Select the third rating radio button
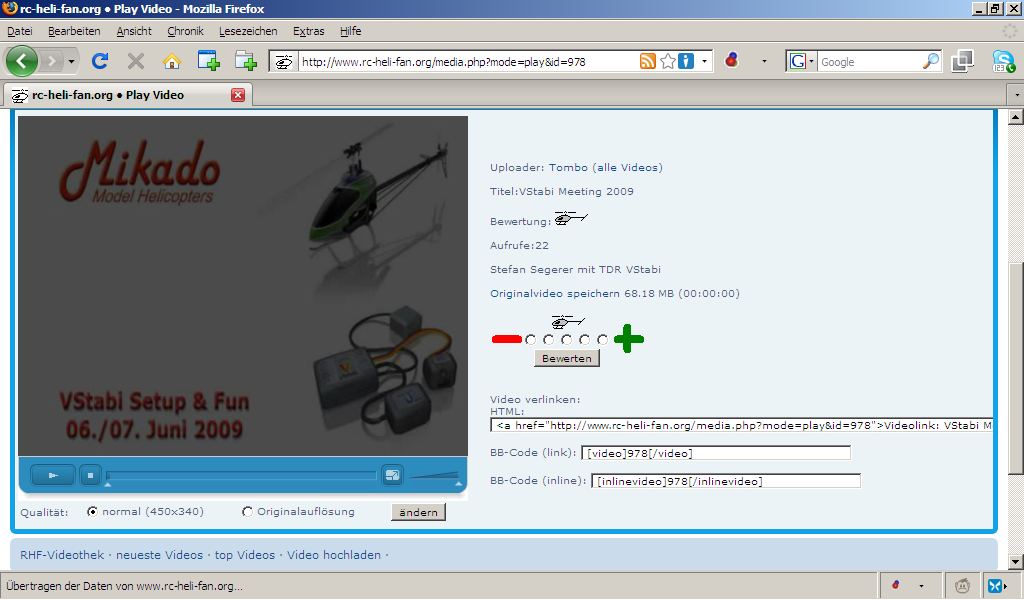This screenshot has height=600, width=1024. (x=566, y=339)
